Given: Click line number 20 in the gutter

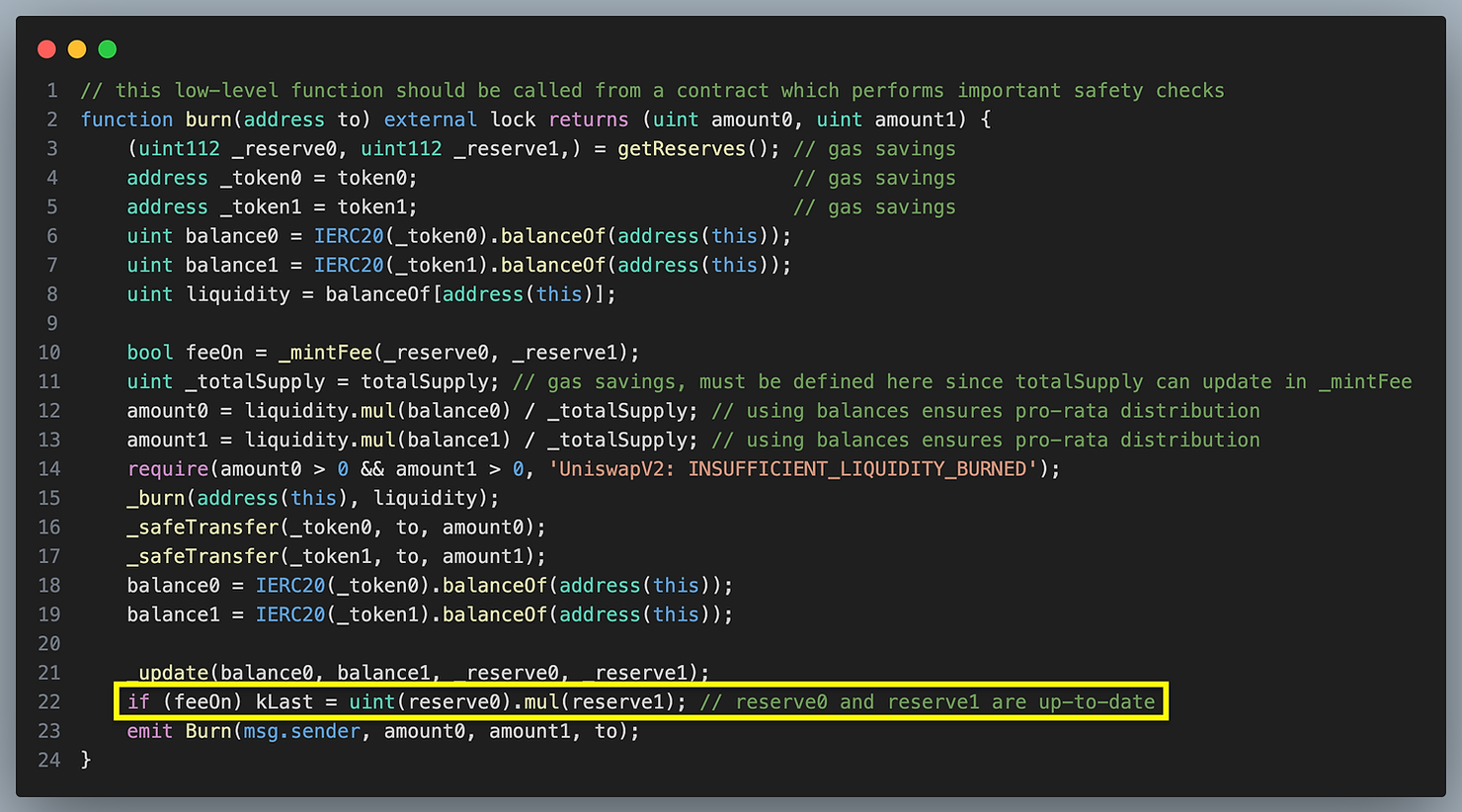Looking at the screenshot, I should point(49,644).
